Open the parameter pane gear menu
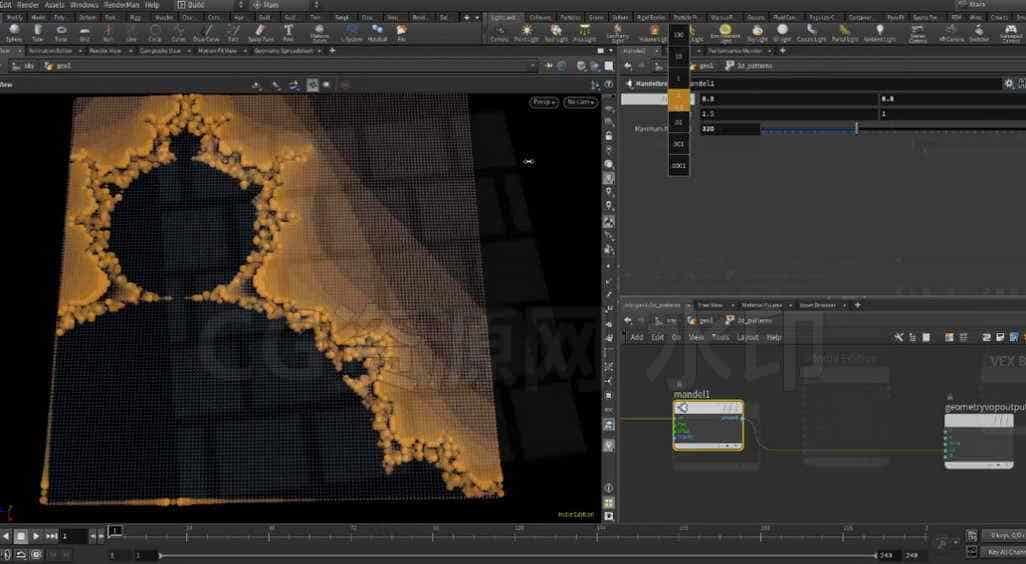The image size is (1026, 564). coord(1009,83)
